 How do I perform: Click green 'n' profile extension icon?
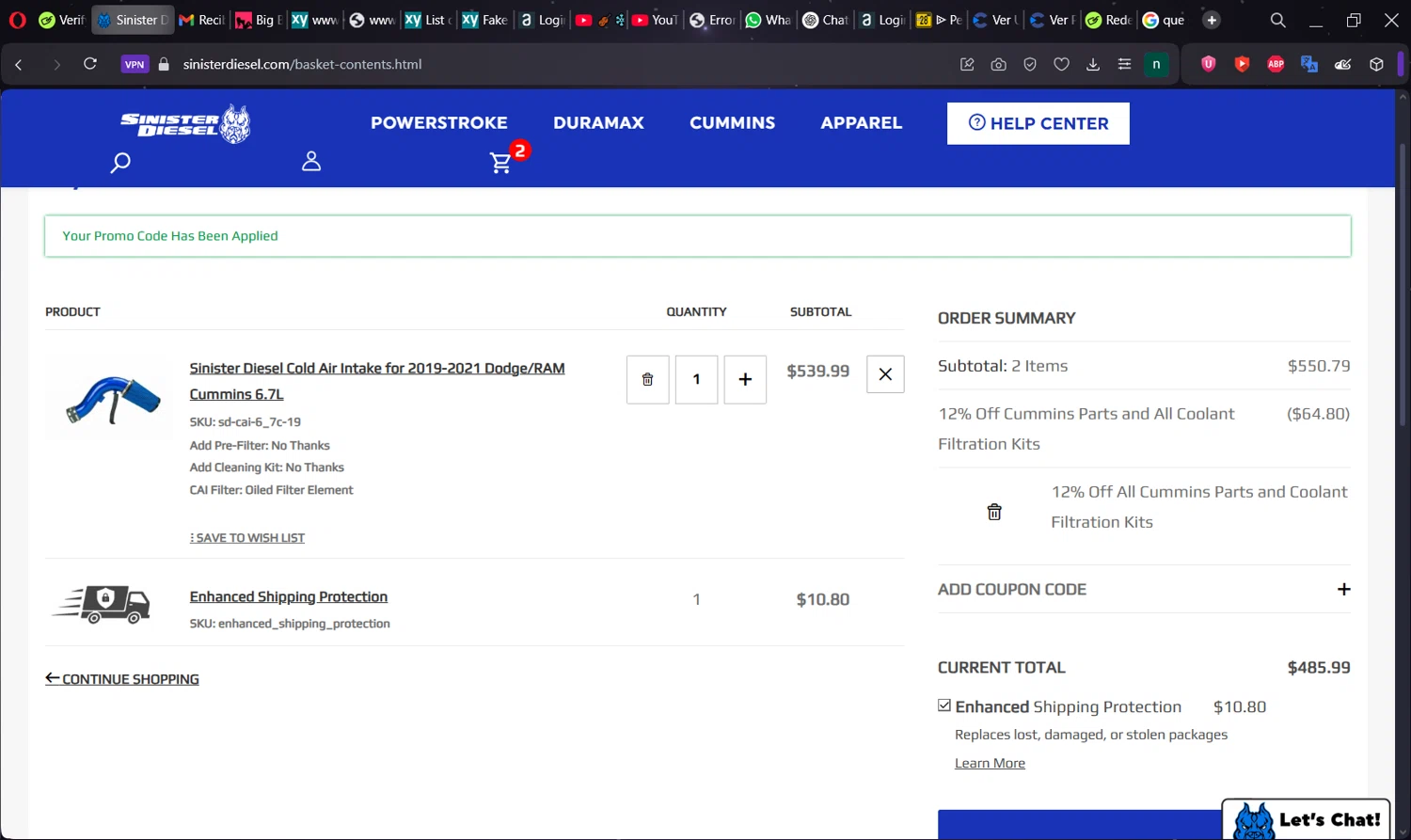[x=1156, y=64]
